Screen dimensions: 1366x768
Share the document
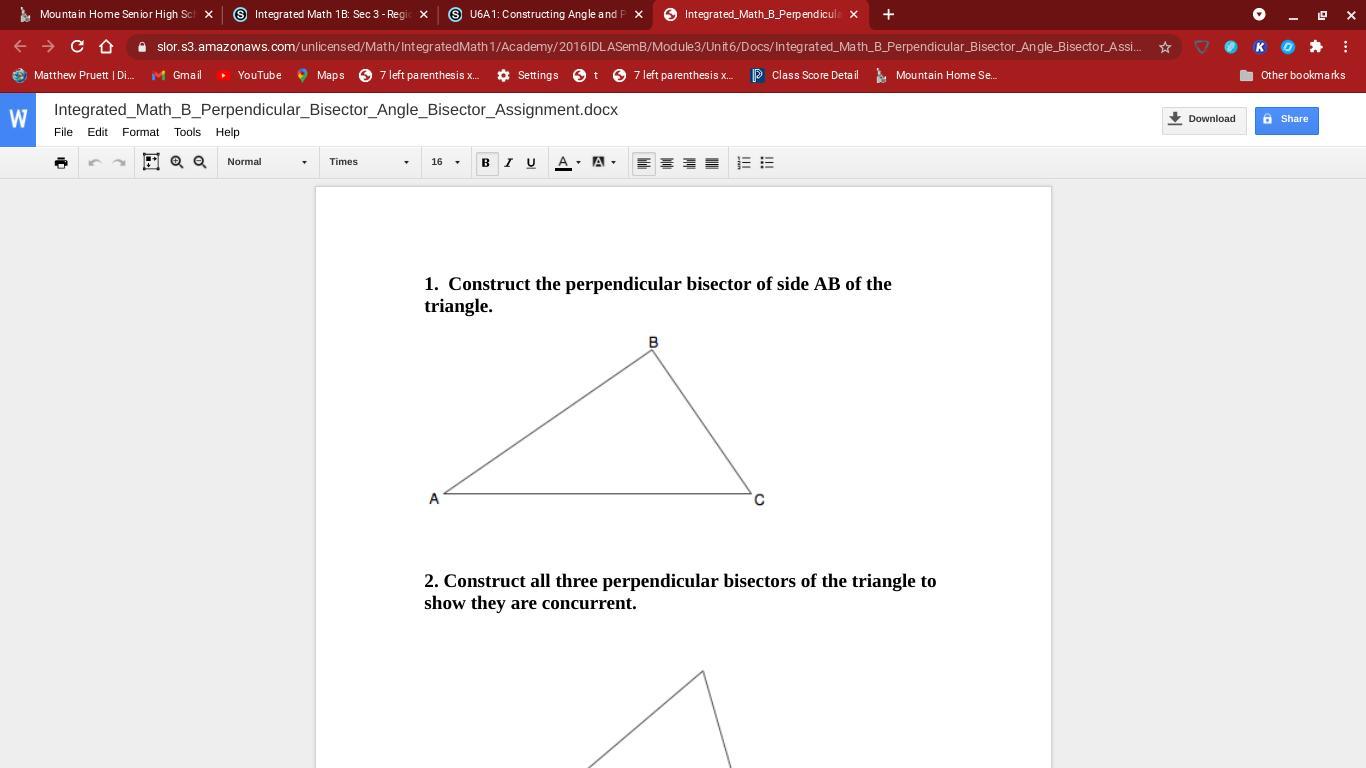[1286, 119]
